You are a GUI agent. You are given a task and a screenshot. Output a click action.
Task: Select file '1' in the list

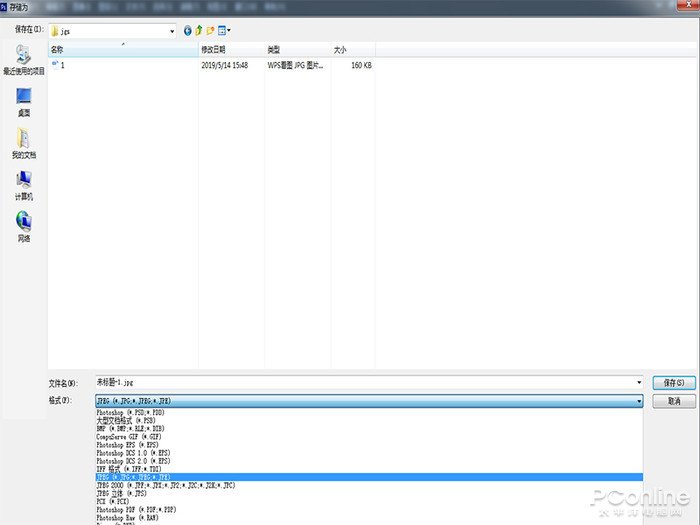62,65
